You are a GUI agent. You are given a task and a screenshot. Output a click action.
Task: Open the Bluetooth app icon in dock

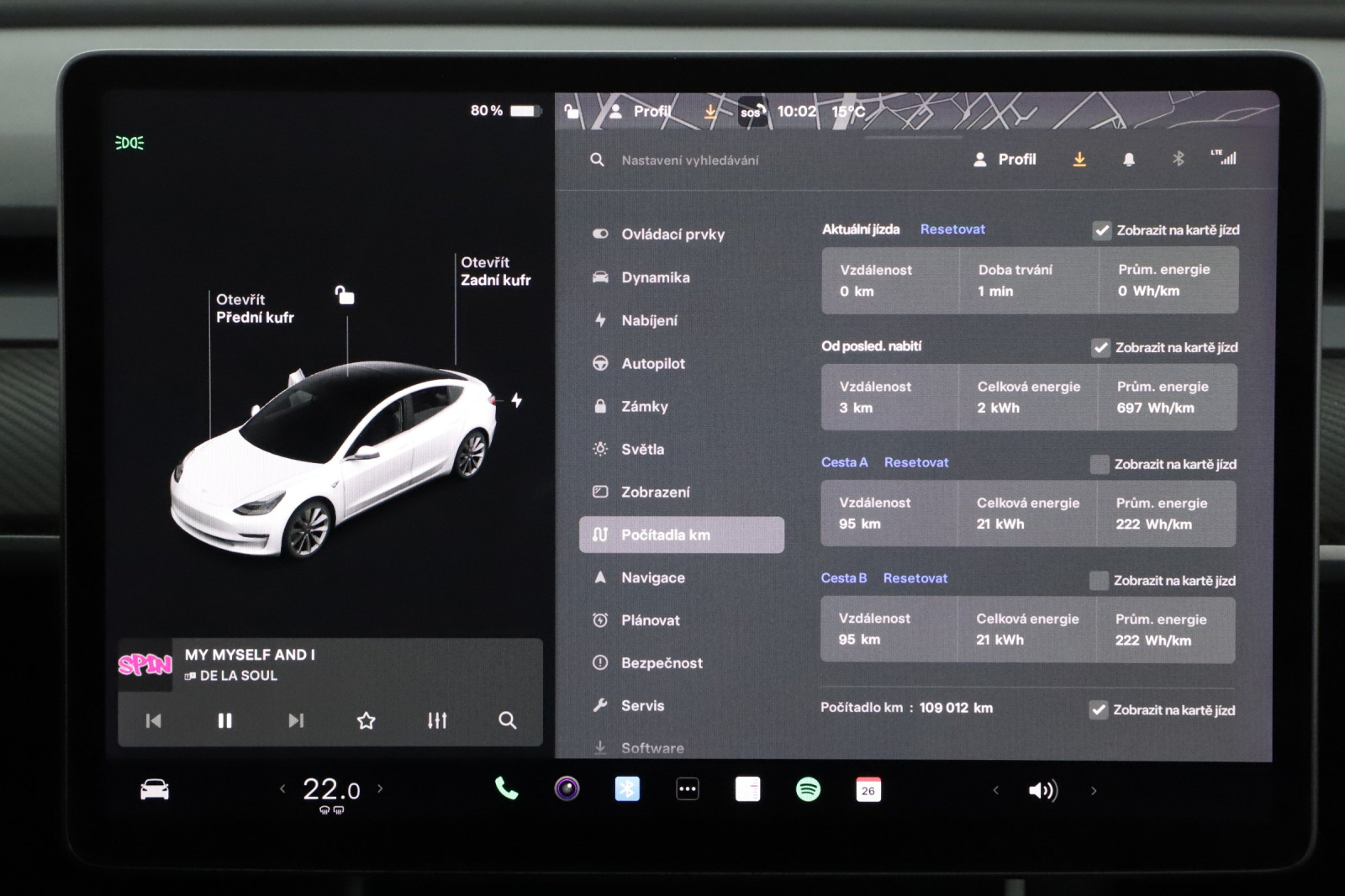[627, 788]
